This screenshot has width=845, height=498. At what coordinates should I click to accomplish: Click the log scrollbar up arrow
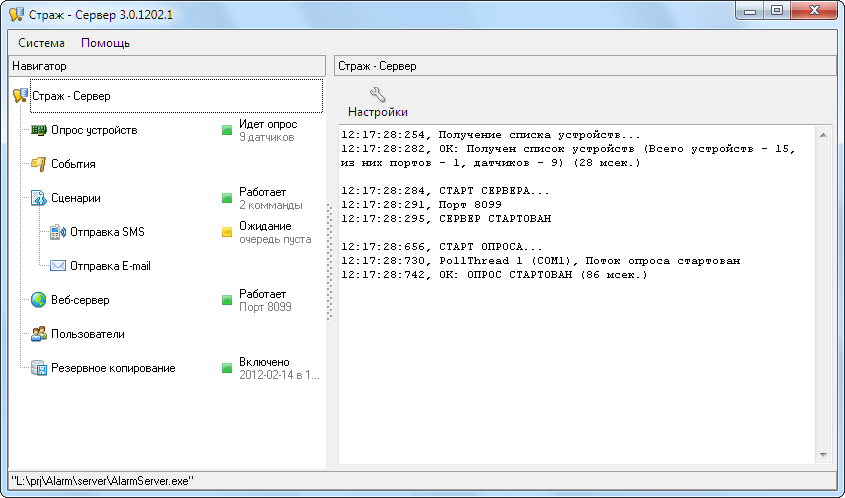point(823,135)
